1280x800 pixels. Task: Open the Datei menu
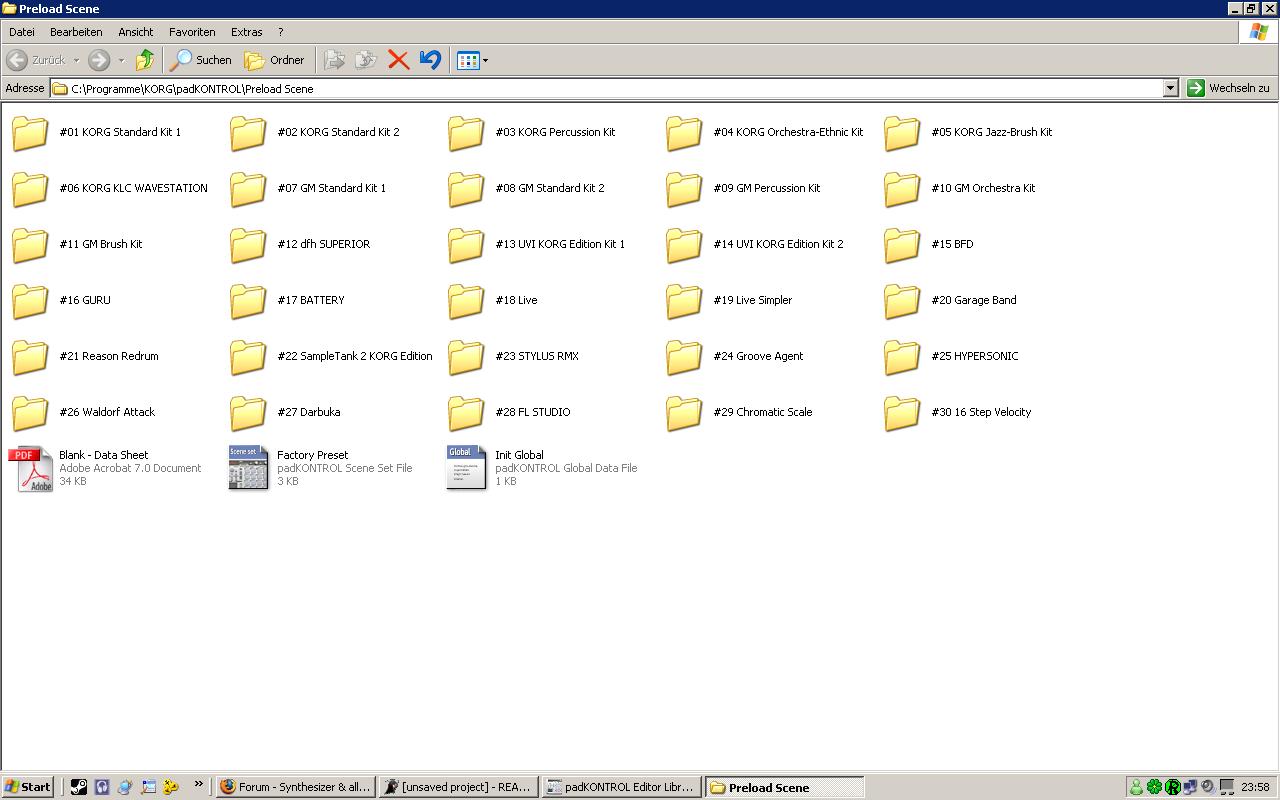(21, 32)
